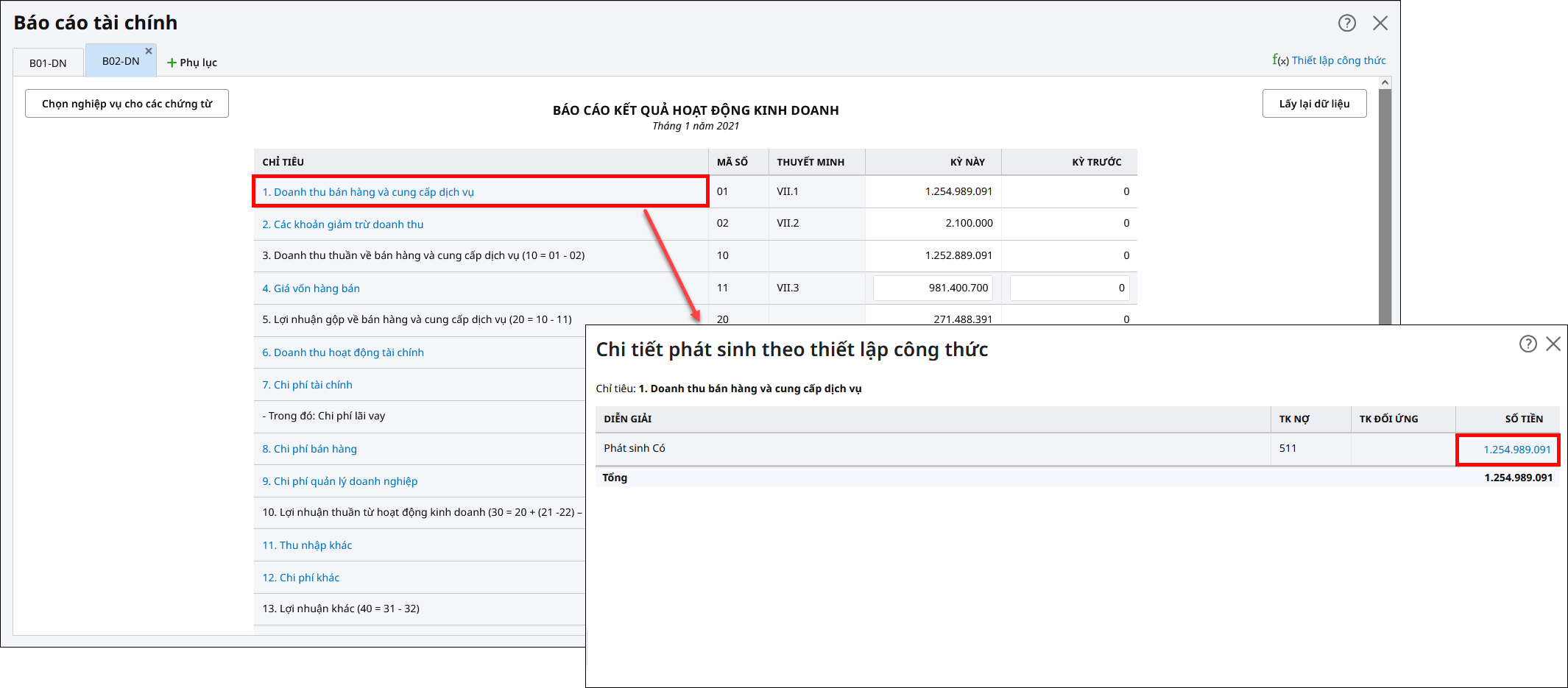
Task: Switch to the B01-DN tab
Action: coord(48,63)
